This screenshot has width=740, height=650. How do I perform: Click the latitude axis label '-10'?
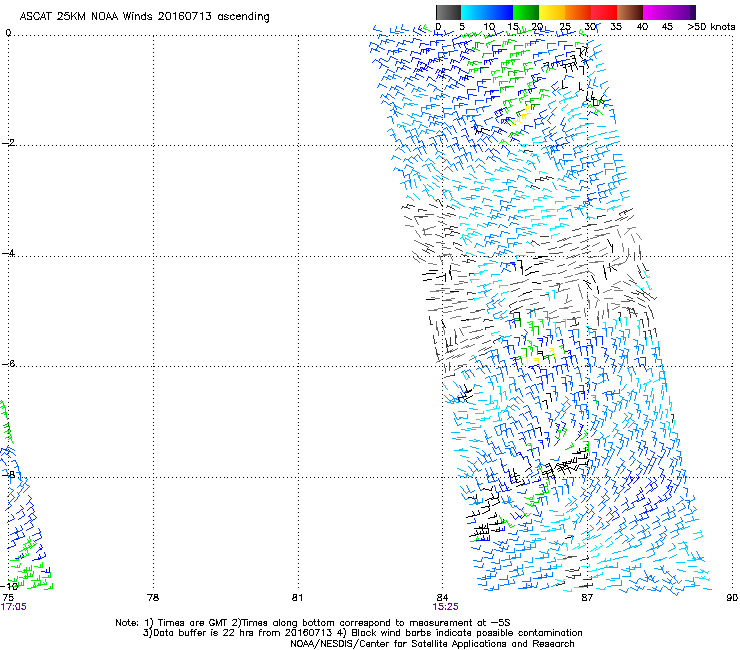9,586
